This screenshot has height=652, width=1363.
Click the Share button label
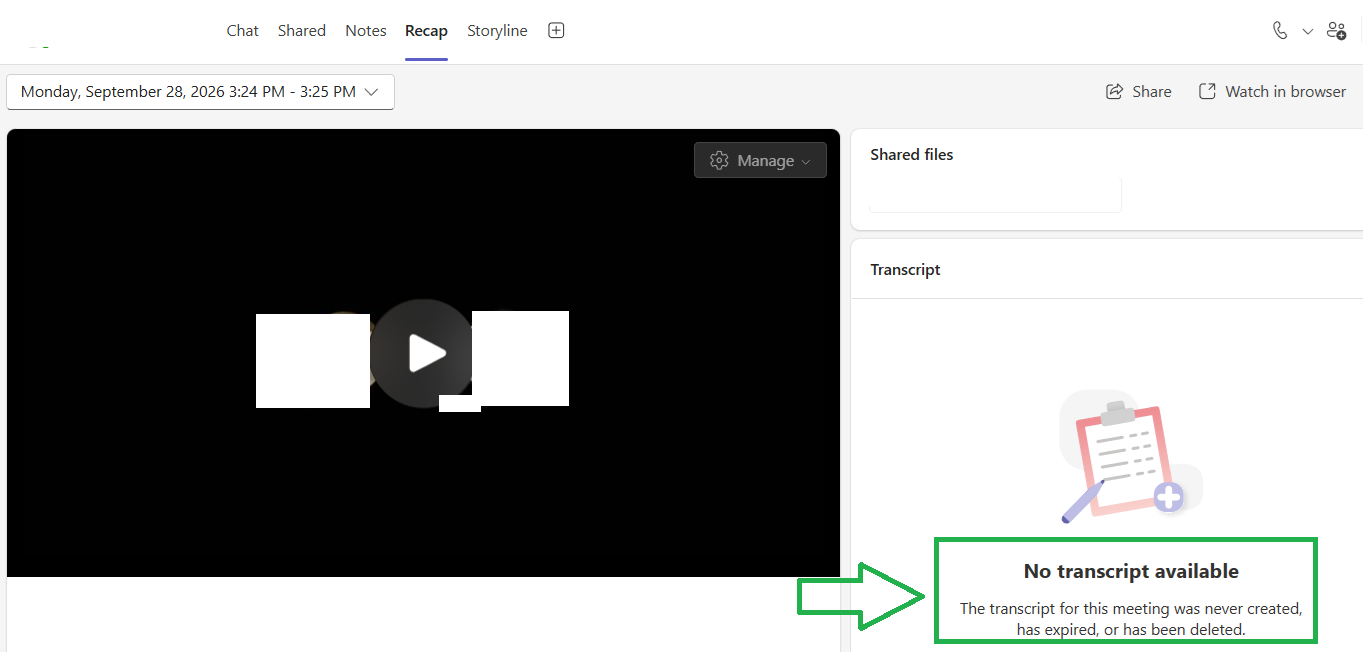pyautogui.click(x=1152, y=92)
